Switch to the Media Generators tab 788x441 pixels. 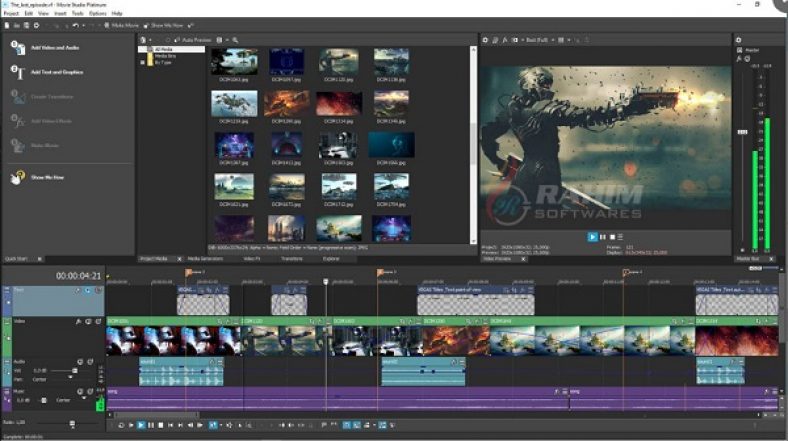[x=206, y=258]
